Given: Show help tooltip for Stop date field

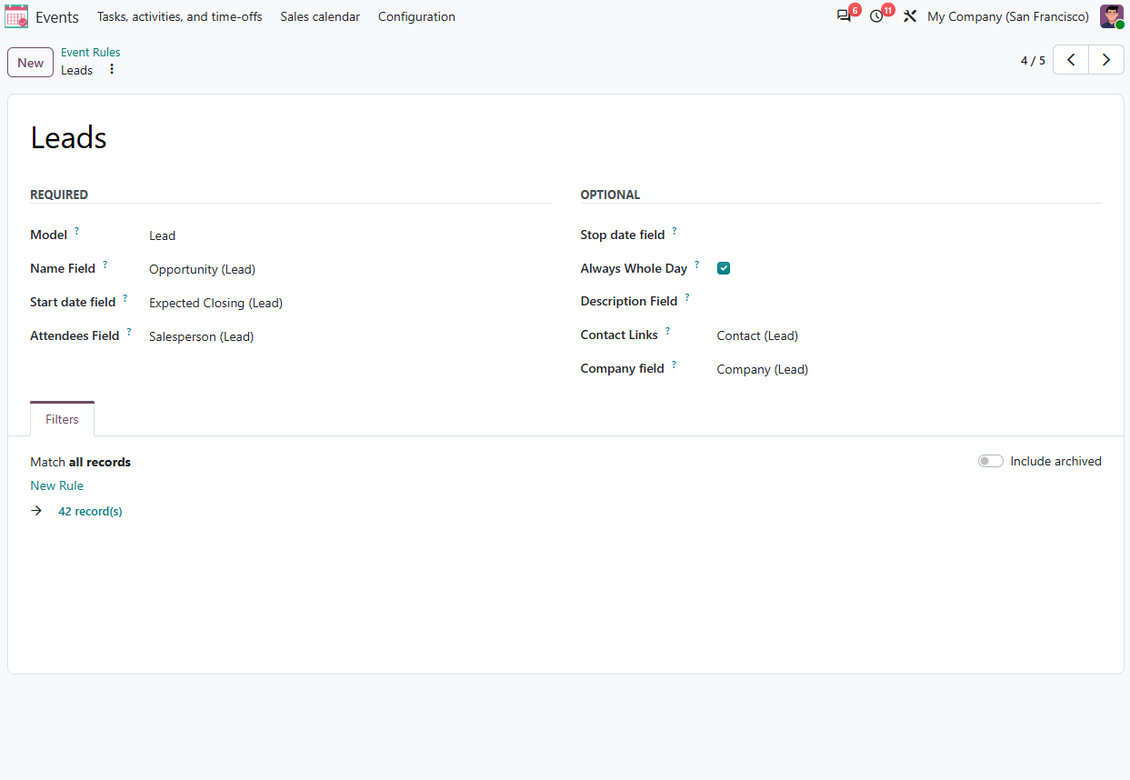Looking at the screenshot, I should (675, 231).
